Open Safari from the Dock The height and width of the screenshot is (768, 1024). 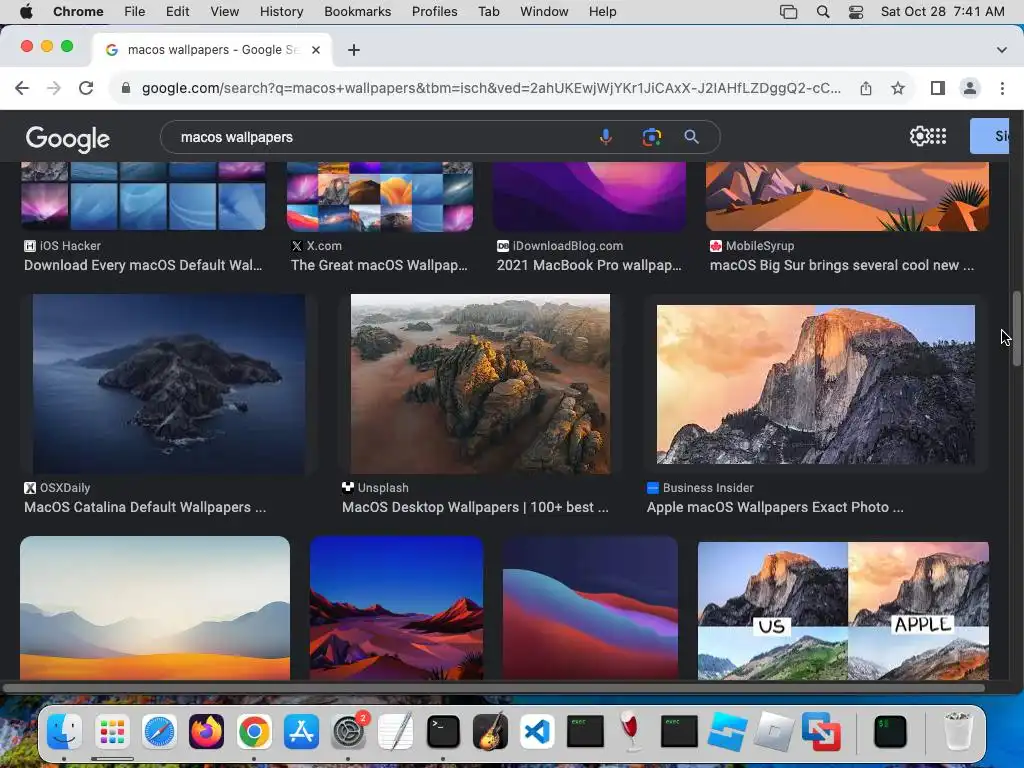(x=159, y=731)
